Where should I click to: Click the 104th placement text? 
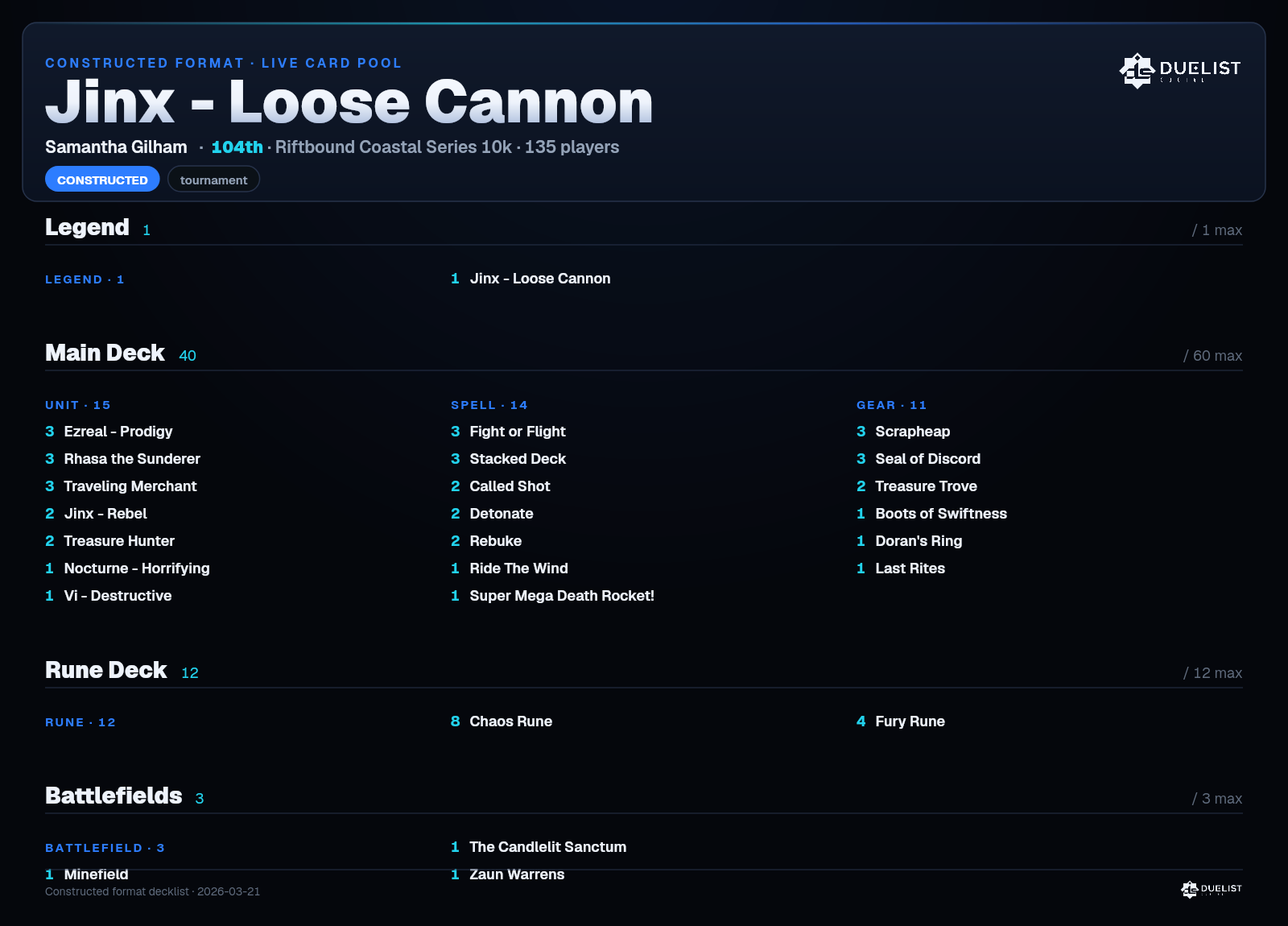tap(237, 147)
